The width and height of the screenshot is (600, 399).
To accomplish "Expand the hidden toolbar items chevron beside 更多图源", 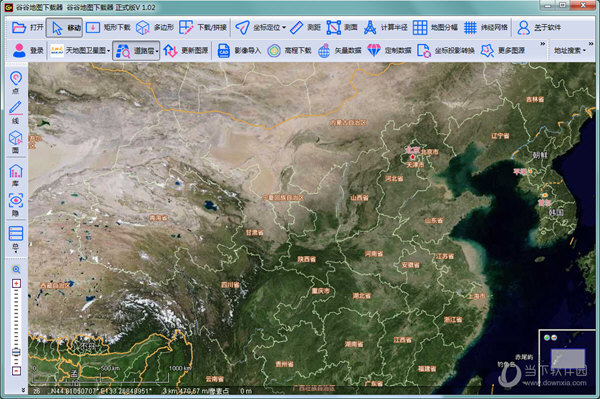I will point(542,44).
